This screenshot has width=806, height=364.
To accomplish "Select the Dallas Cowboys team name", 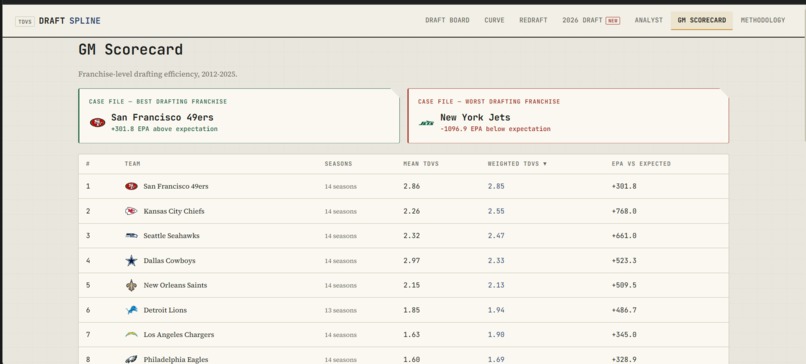I will 169,261.
